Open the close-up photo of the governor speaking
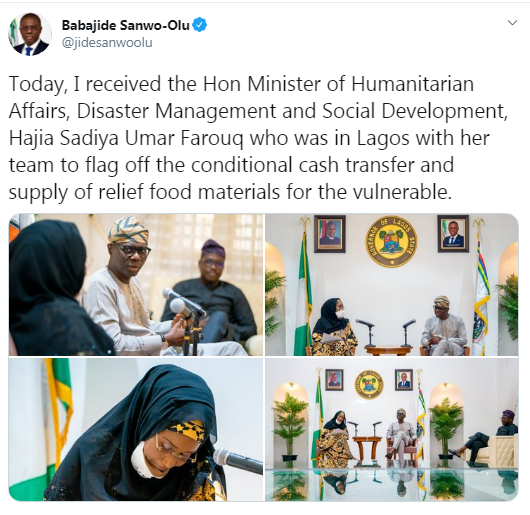 [x=136, y=285]
